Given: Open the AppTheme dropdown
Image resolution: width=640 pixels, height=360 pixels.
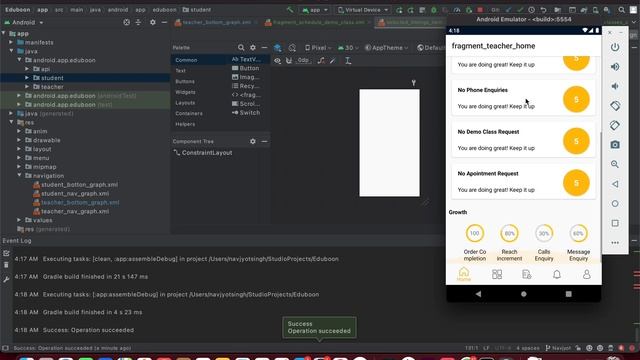Looking at the screenshot, I should 386,48.
